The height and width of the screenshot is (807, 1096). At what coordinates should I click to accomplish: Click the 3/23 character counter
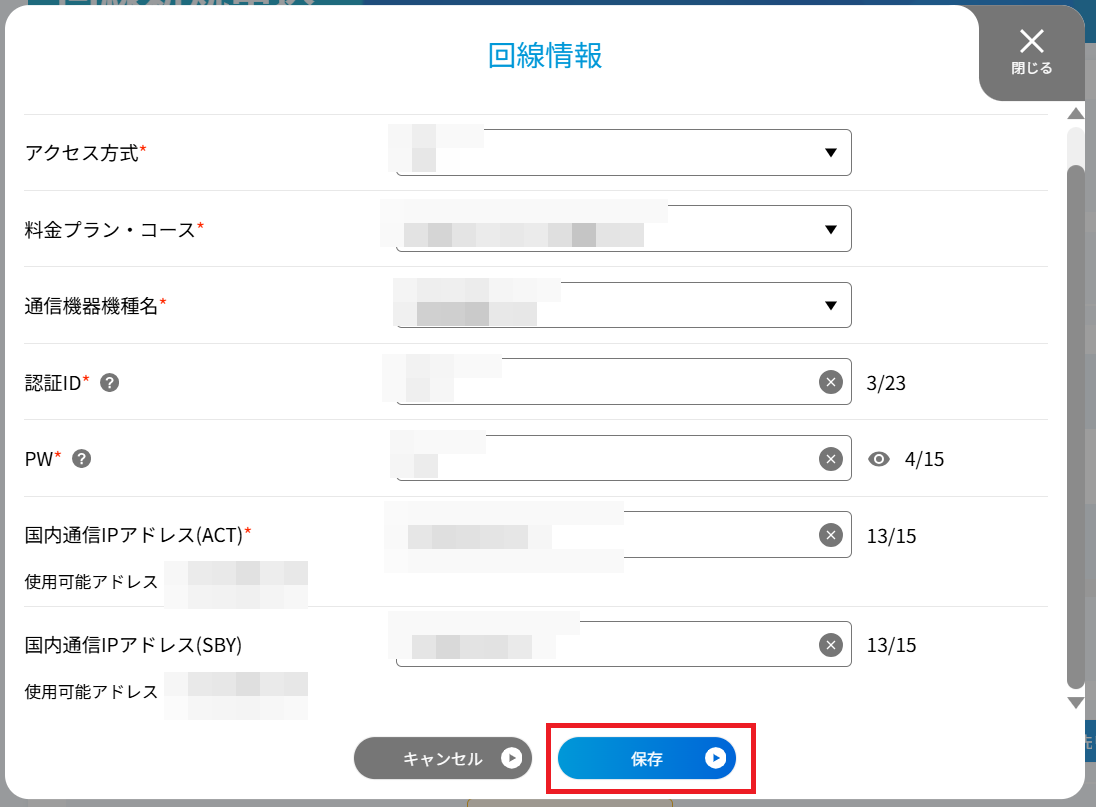886,383
